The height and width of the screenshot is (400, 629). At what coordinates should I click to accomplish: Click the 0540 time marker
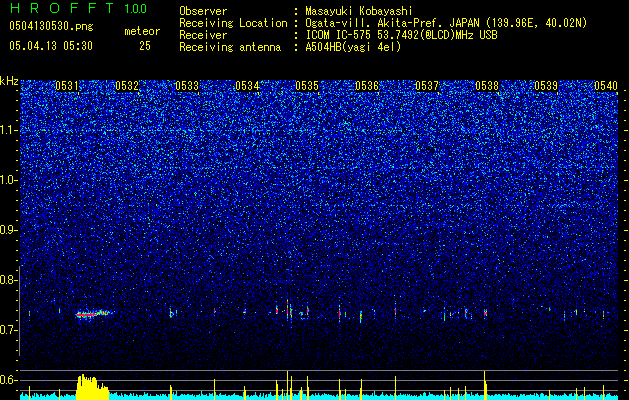(x=606, y=86)
